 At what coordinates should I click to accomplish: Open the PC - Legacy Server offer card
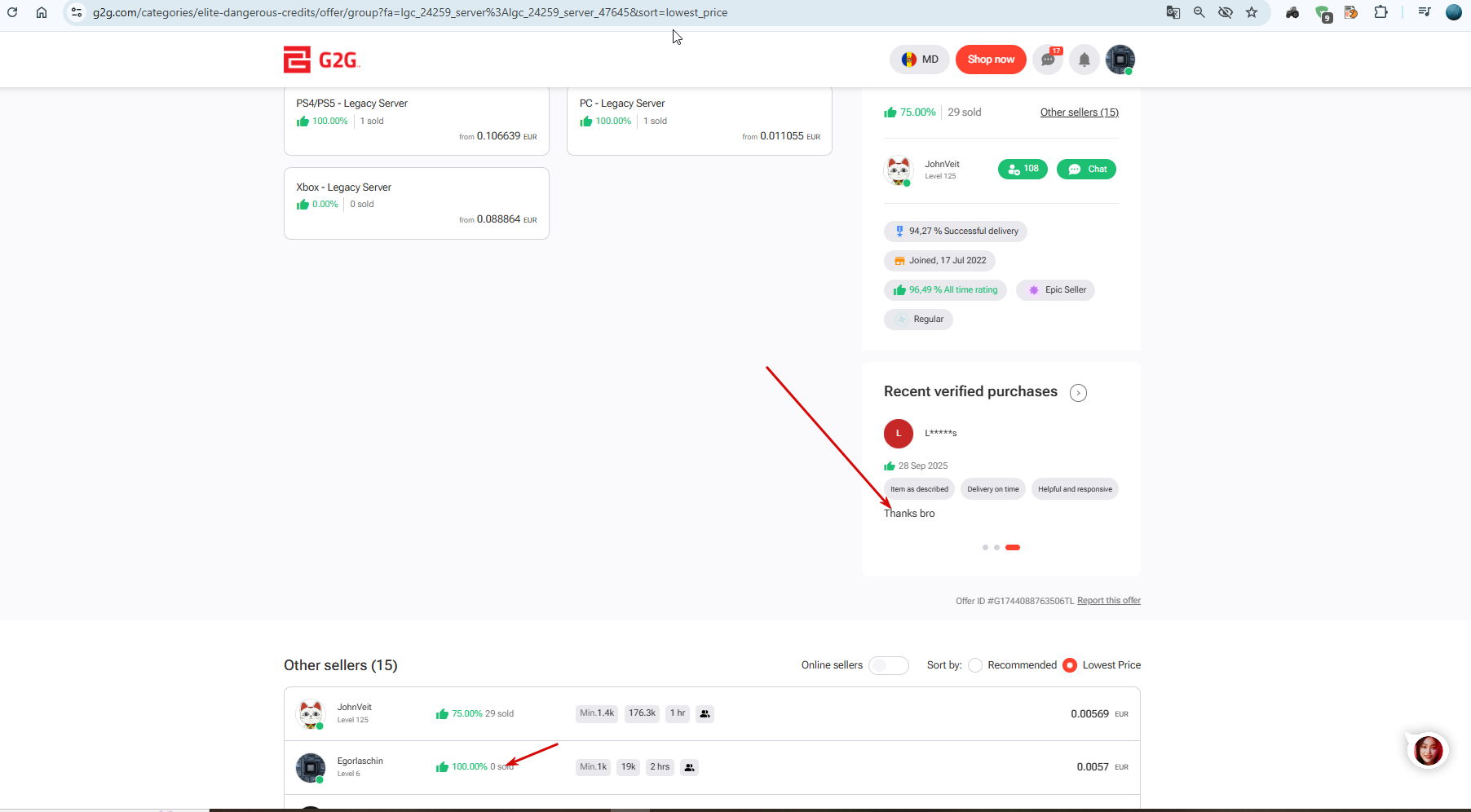point(700,120)
